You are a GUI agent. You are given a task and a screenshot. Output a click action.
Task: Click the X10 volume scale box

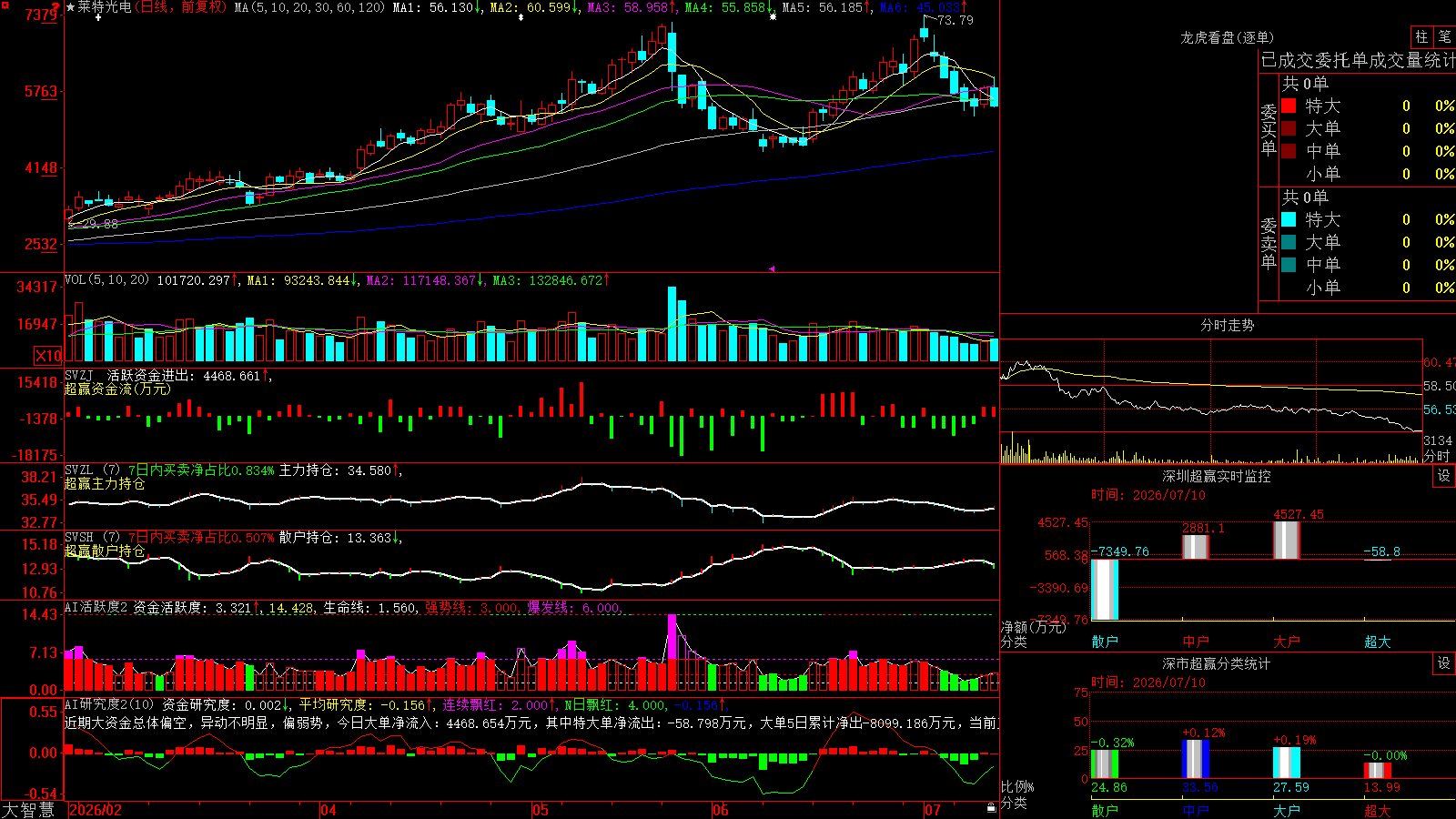click(x=48, y=356)
